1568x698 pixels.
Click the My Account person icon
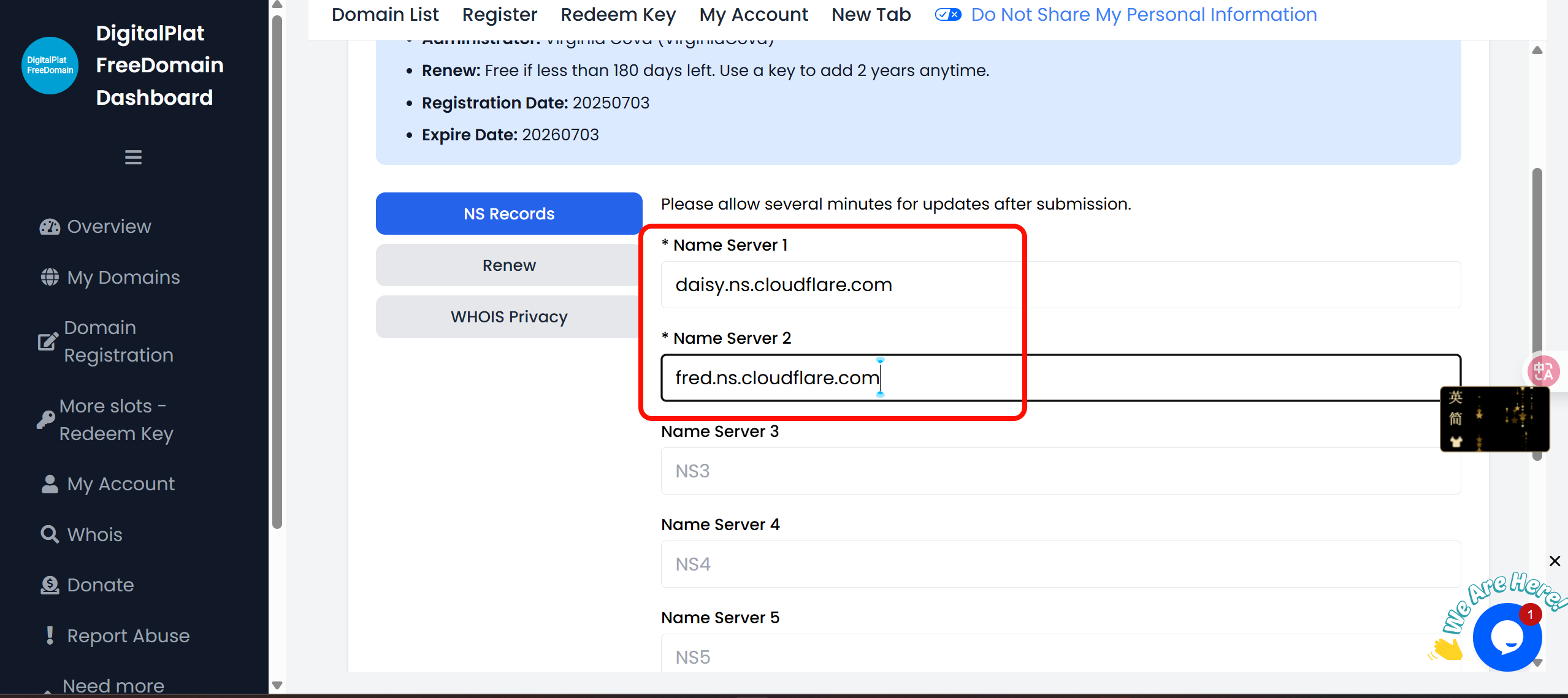click(x=50, y=484)
